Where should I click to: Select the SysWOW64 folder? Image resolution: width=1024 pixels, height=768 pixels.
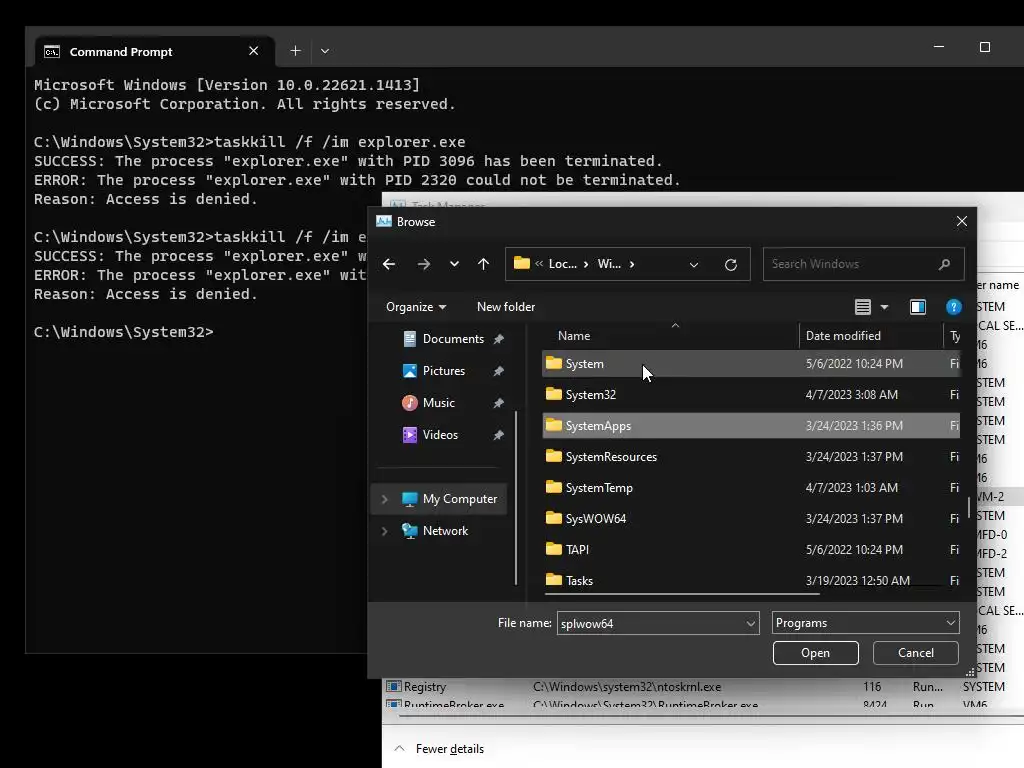point(751,519)
